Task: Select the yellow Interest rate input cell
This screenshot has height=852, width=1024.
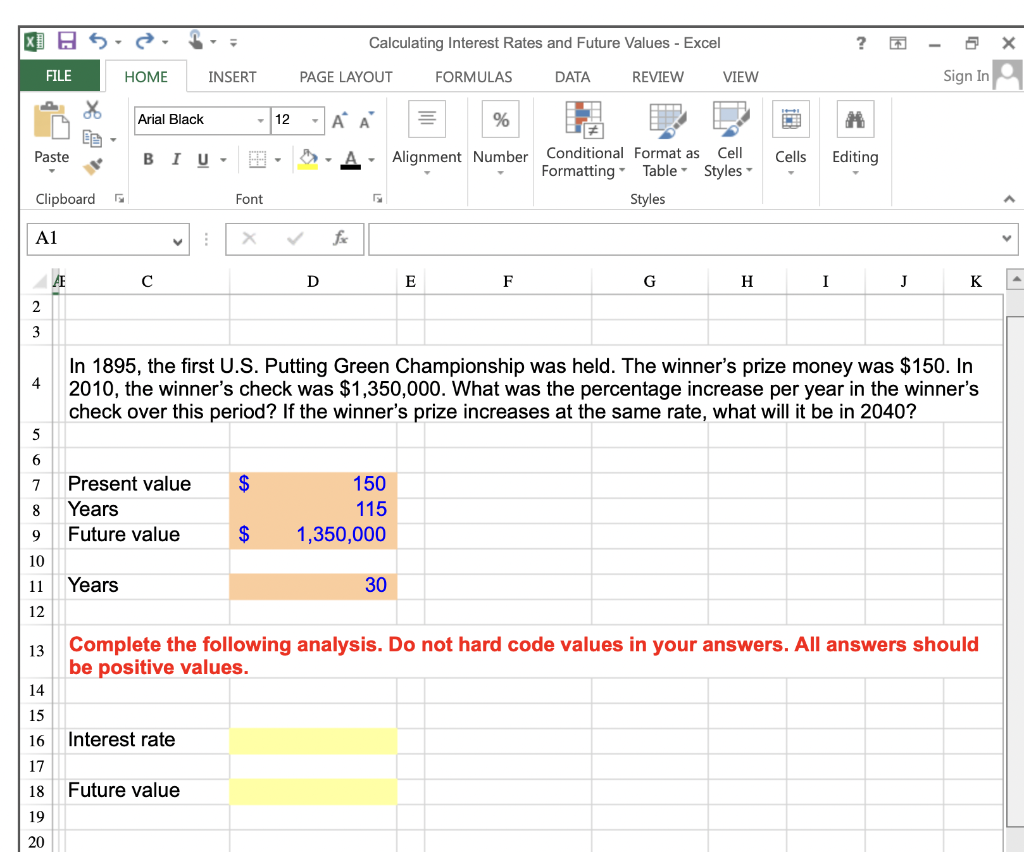Action: [313, 740]
